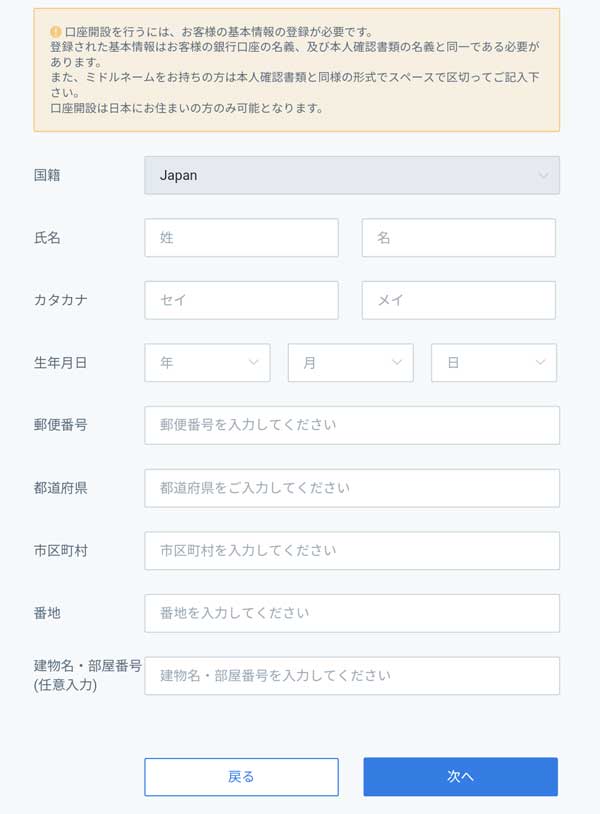The width and height of the screenshot is (600, 814).
Task: Focus the 建物名・部屋番号 building field
Action: [x=351, y=675]
